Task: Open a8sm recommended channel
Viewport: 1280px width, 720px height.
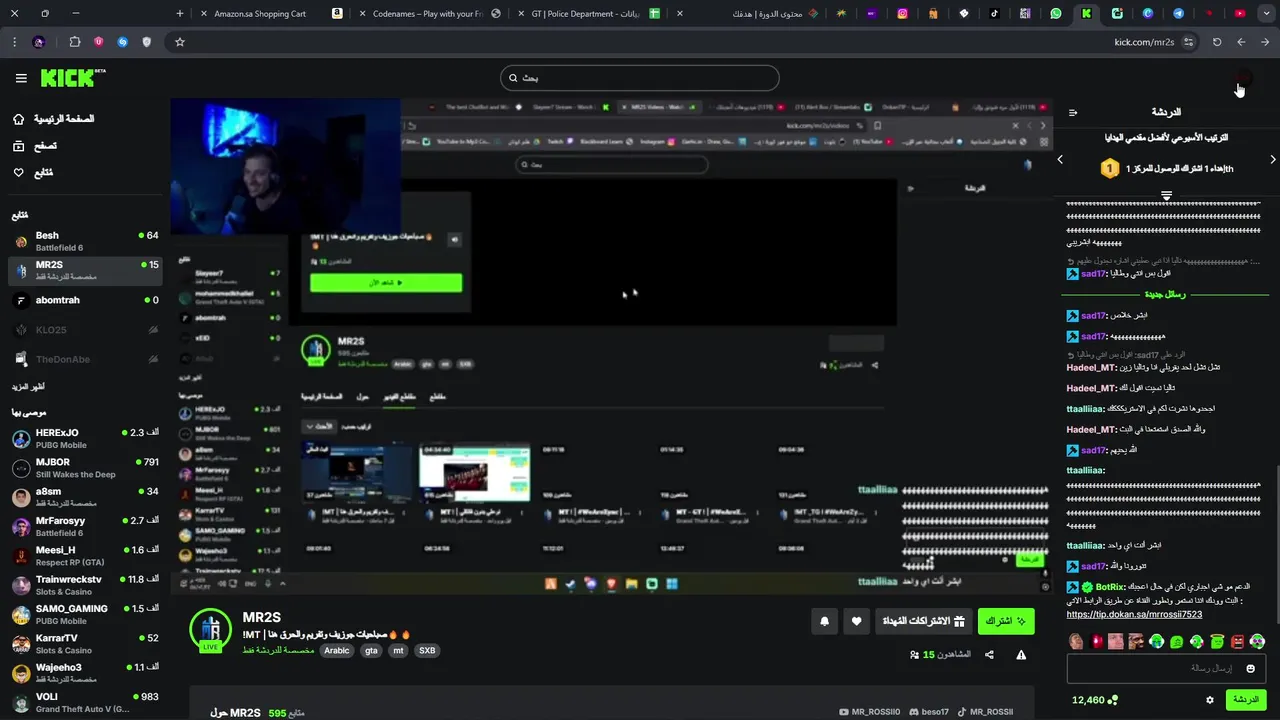Action: [x=85, y=497]
